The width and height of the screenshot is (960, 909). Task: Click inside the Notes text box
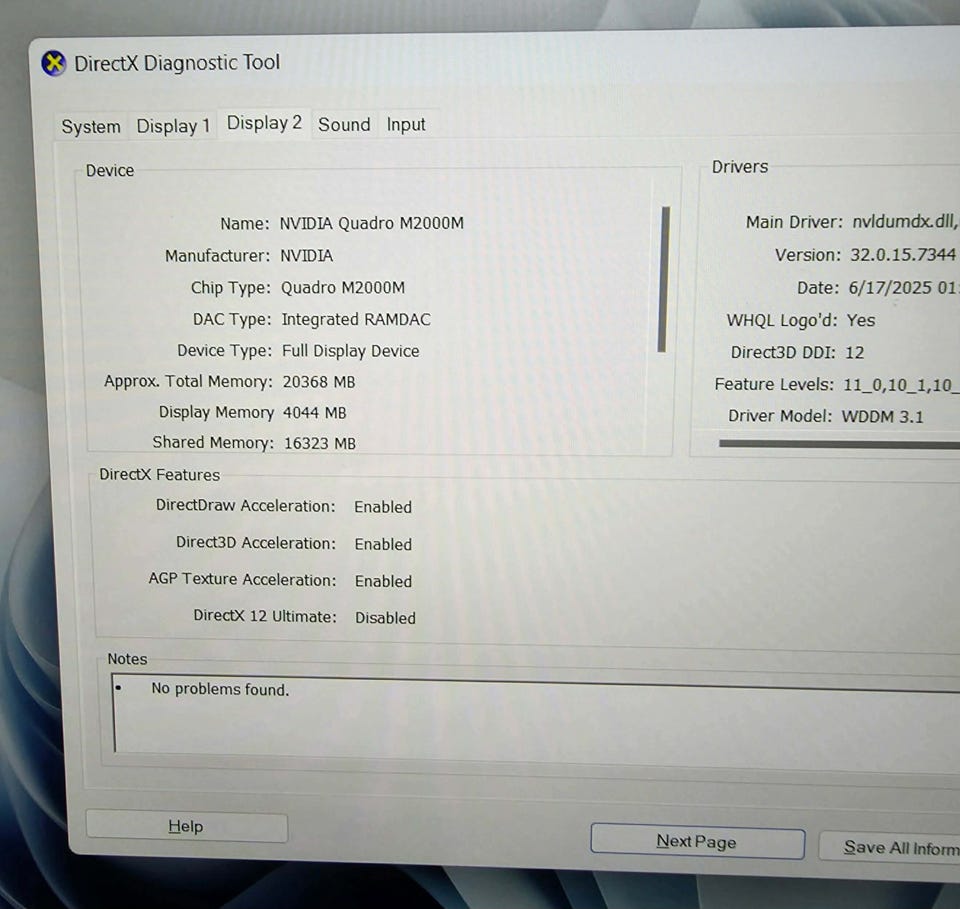(536, 715)
